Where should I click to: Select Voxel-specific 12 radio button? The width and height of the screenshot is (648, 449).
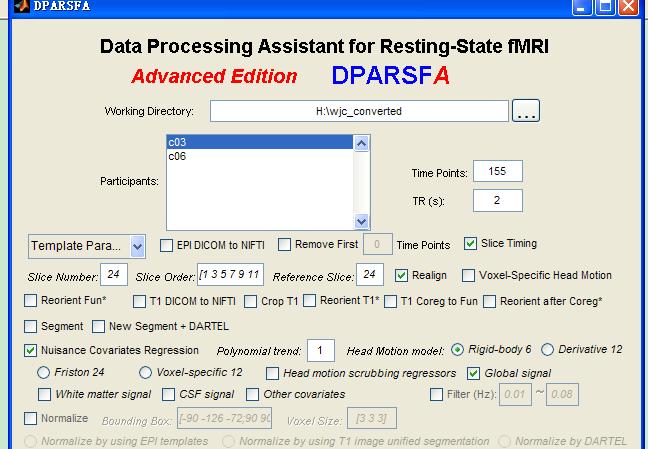pos(145,373)
